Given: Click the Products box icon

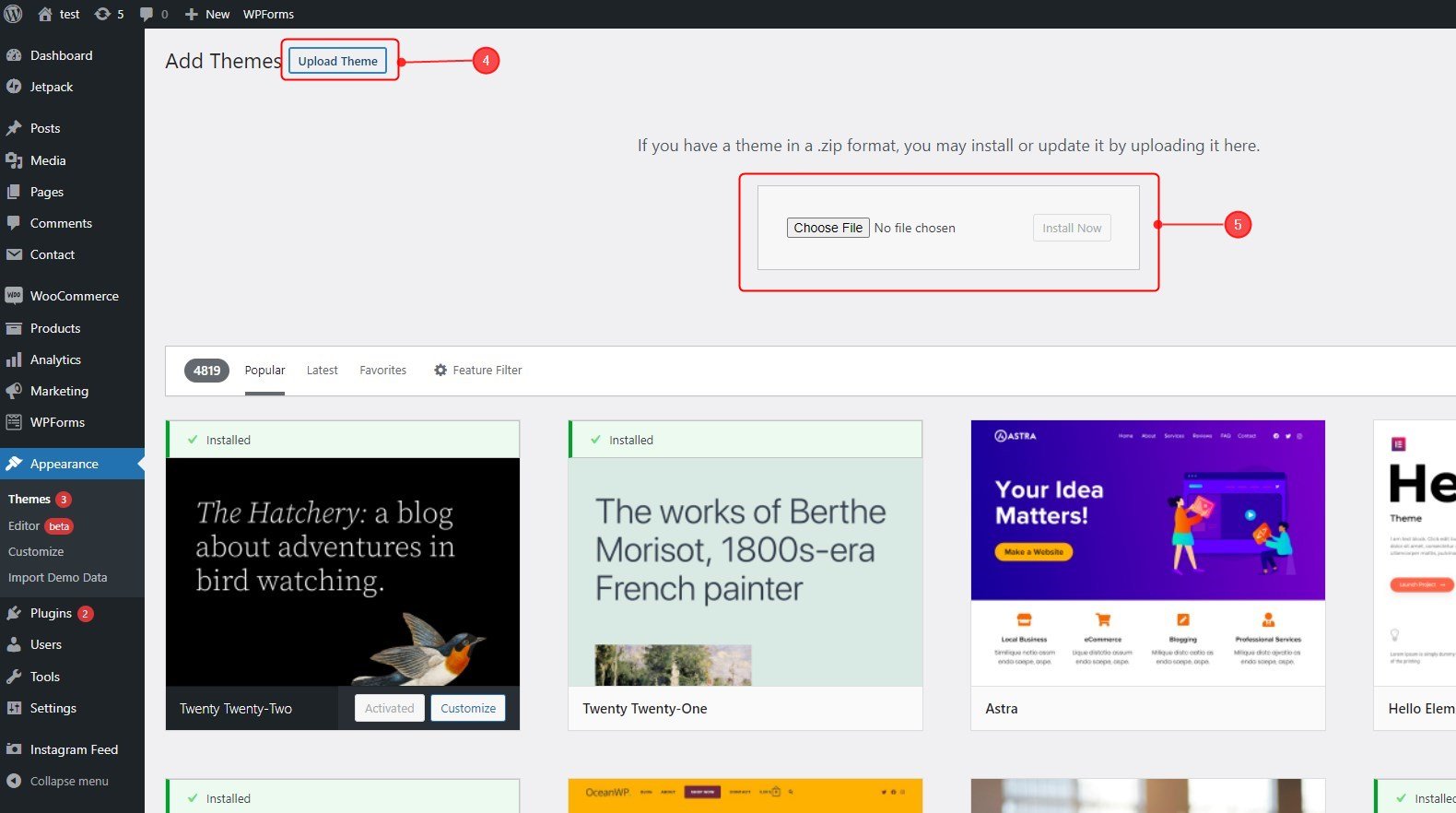Looking at the screenshot, I should coord(14,328).
